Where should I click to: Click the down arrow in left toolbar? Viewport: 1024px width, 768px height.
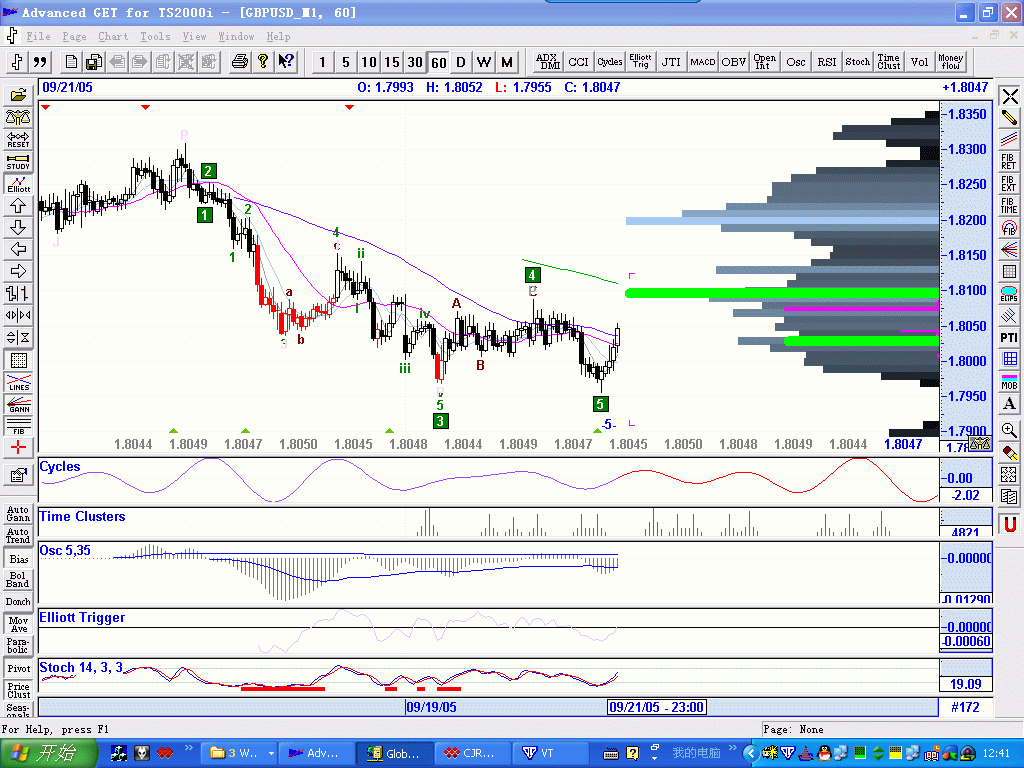18,227
